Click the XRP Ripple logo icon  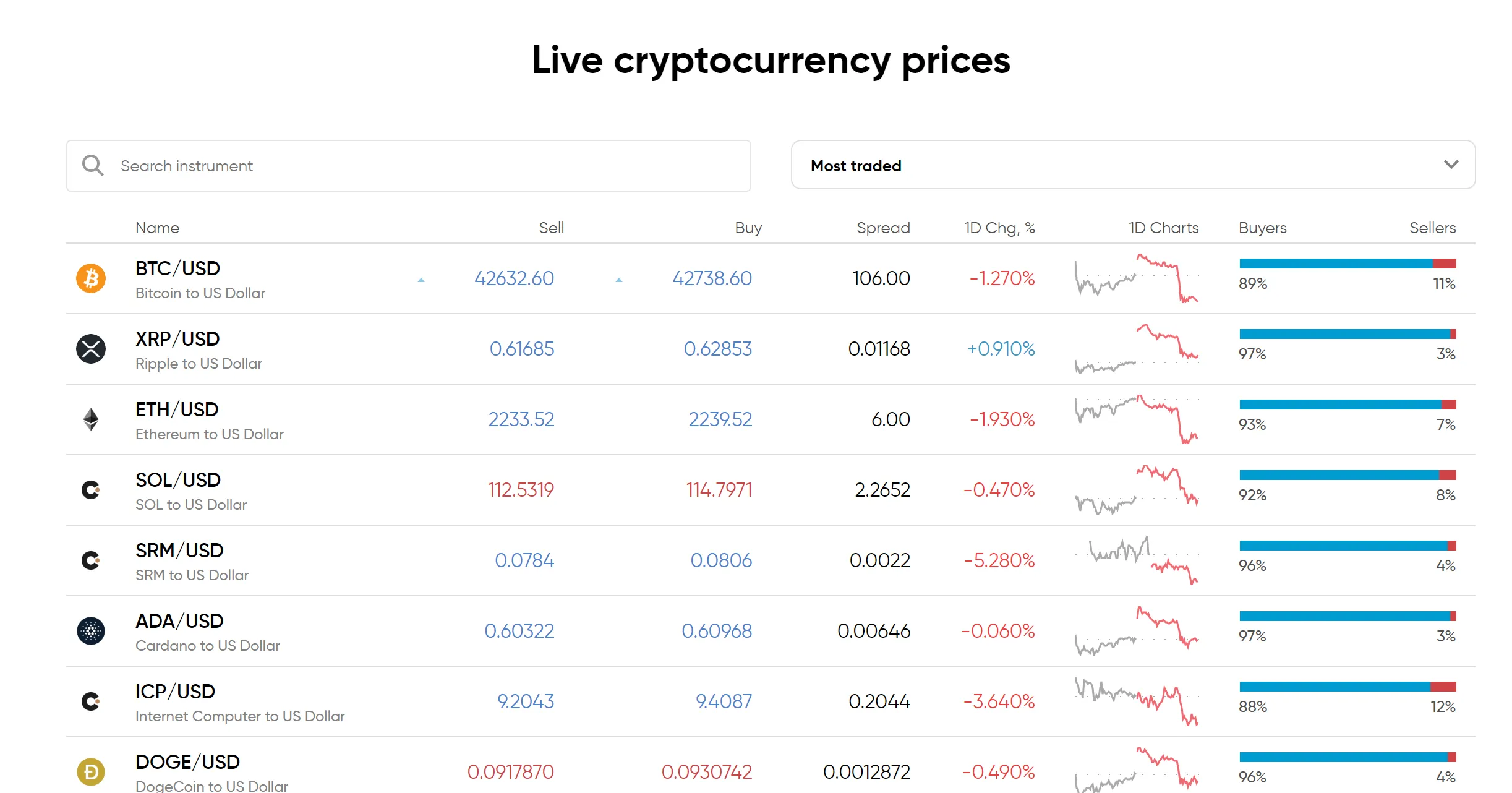(91, 349)
